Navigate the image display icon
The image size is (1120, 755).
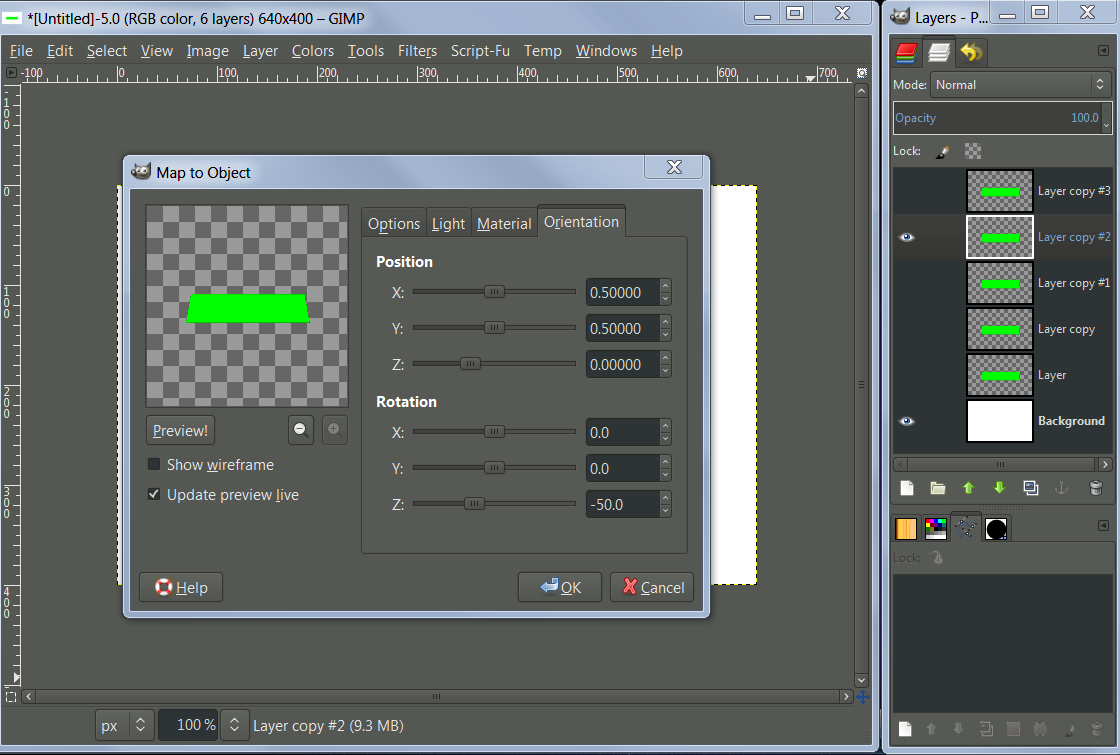coord(862,697)
